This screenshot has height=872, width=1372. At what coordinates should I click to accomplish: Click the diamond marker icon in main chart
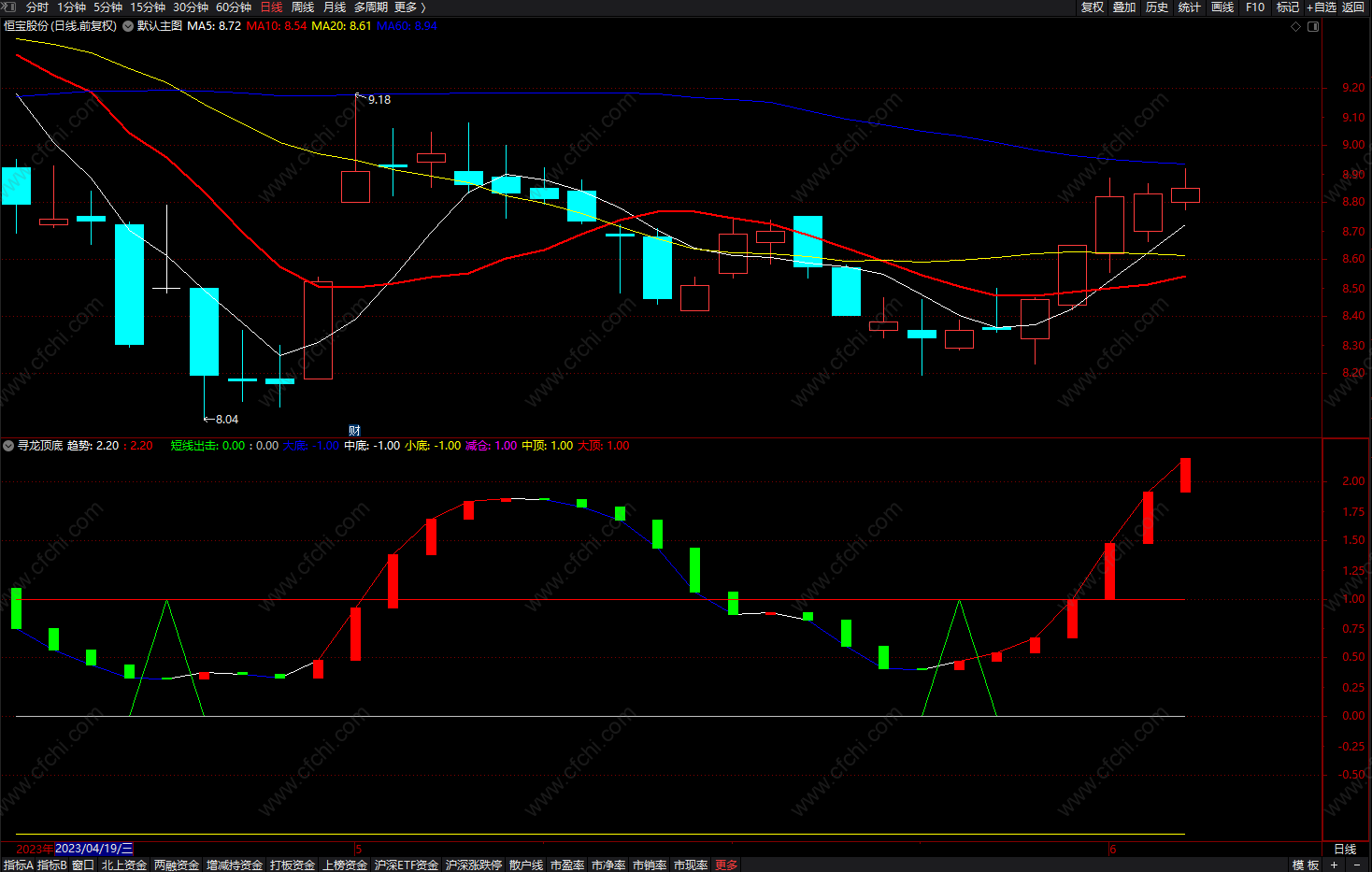pos(1295,26)
